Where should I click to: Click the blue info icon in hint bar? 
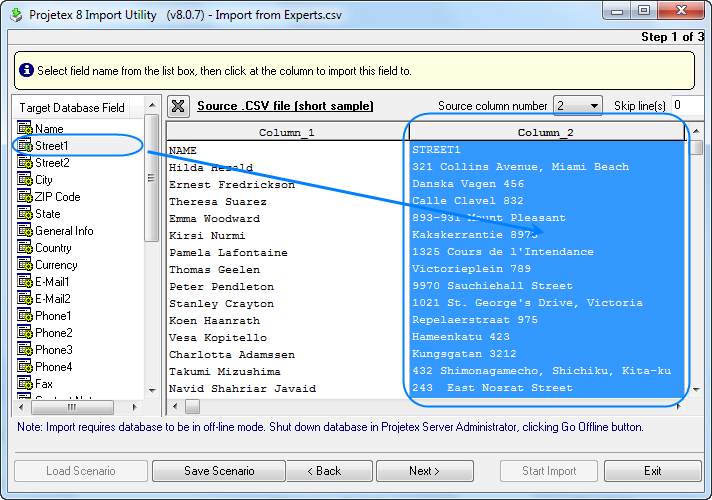pos(26,70)
